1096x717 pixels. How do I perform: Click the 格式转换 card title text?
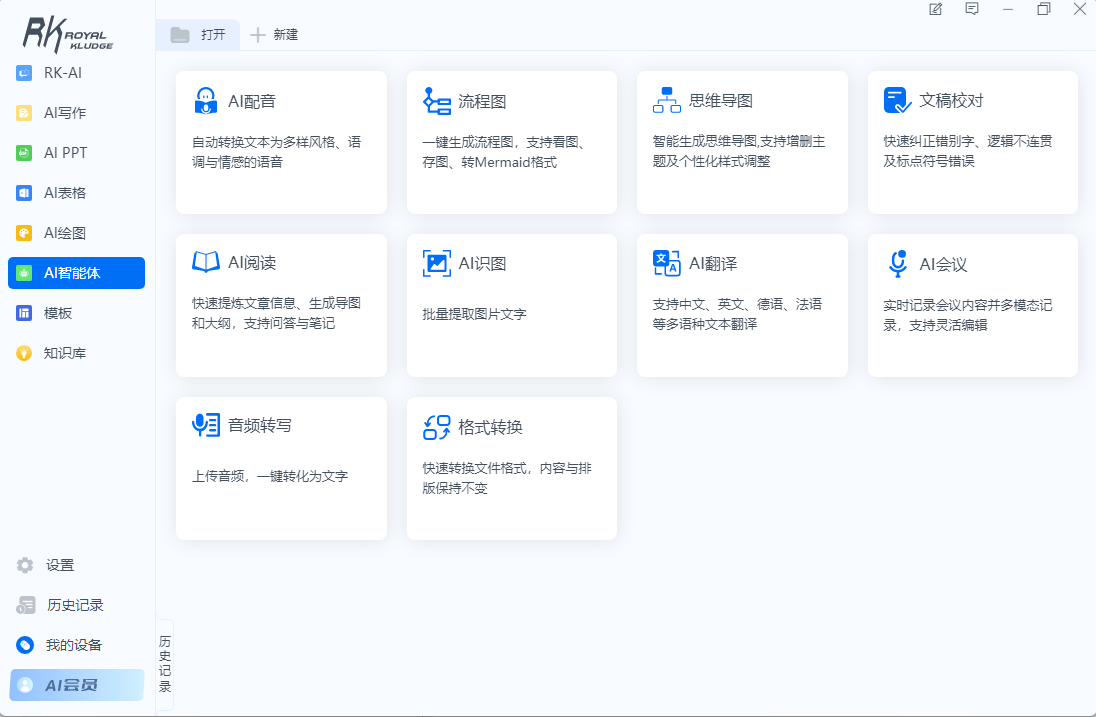pos(491,427)
